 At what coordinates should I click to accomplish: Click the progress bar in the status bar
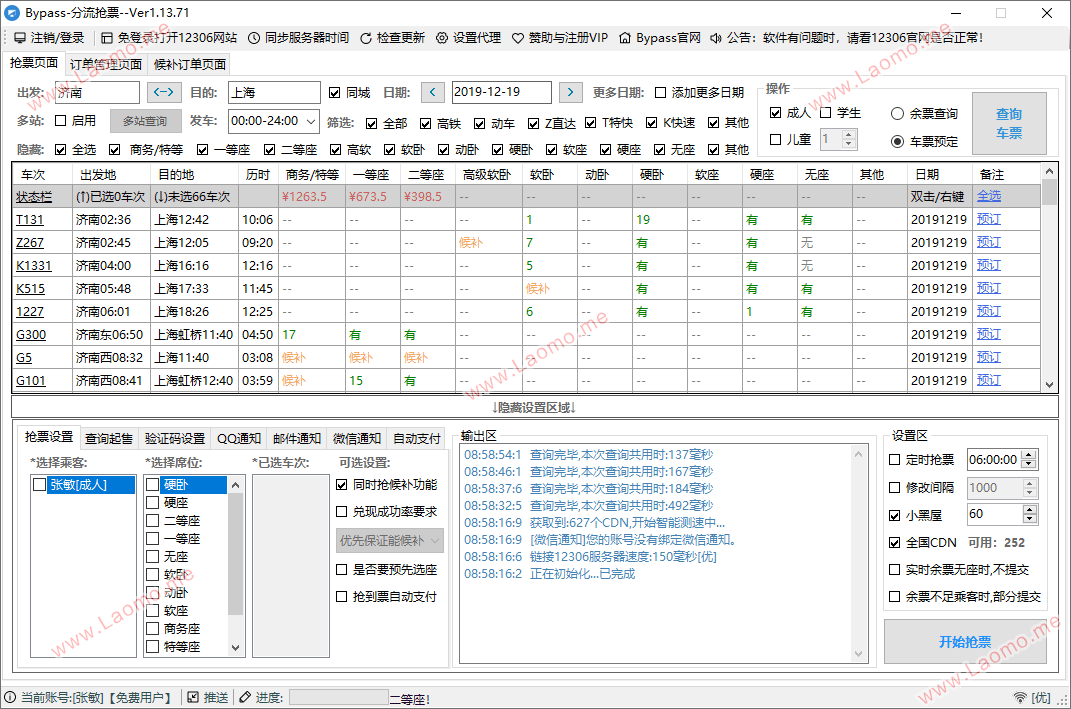pos(339,697)
